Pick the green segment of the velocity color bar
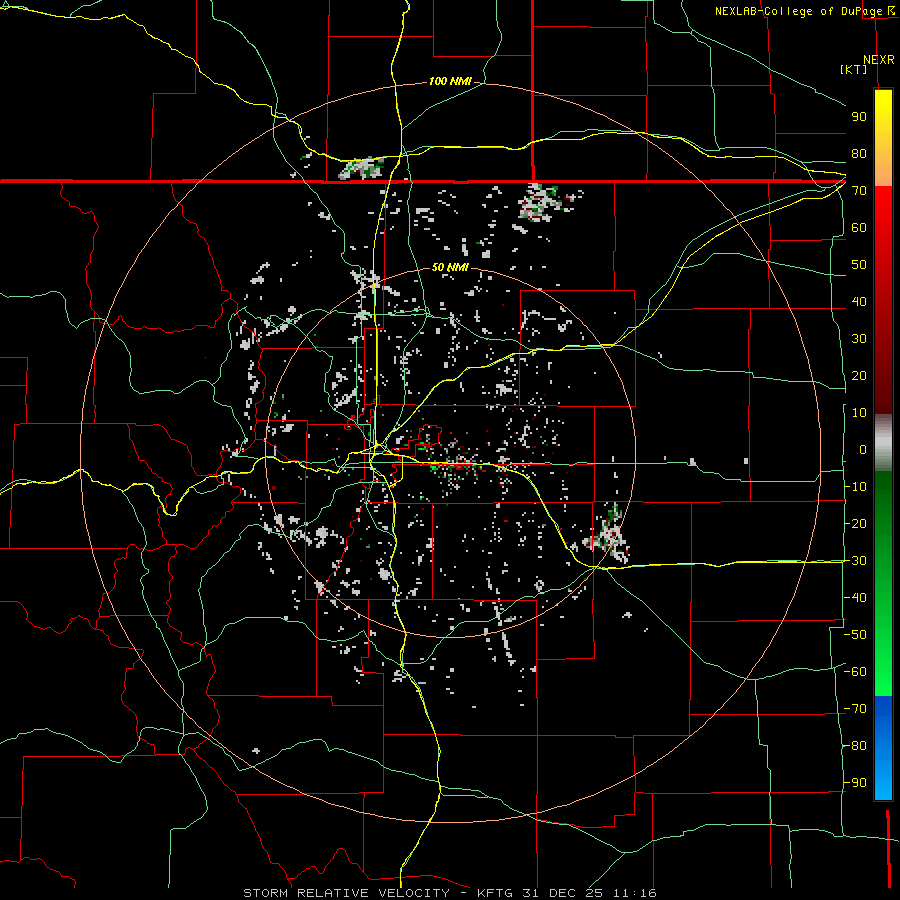This screenshot has width=900, height=900. tap(883, 584)
